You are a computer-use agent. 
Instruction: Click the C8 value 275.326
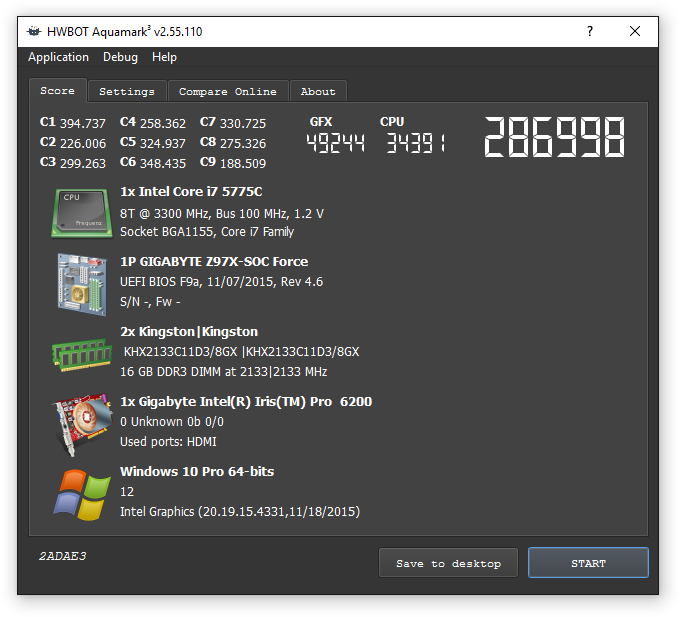pyautogui.click(x=243, y=144)
